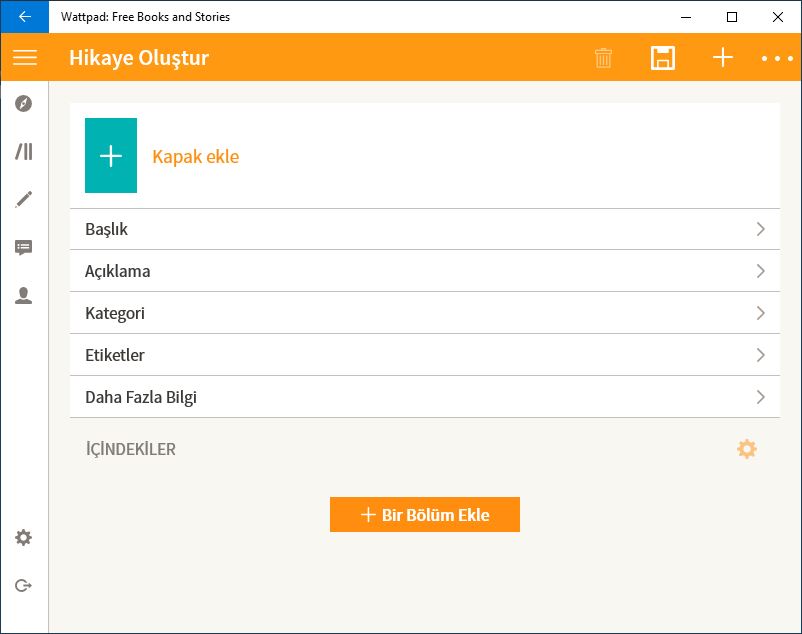Open the Create pencil icon in sidebar
This screenshot has height=634, width=802.
tap(24, 199)
